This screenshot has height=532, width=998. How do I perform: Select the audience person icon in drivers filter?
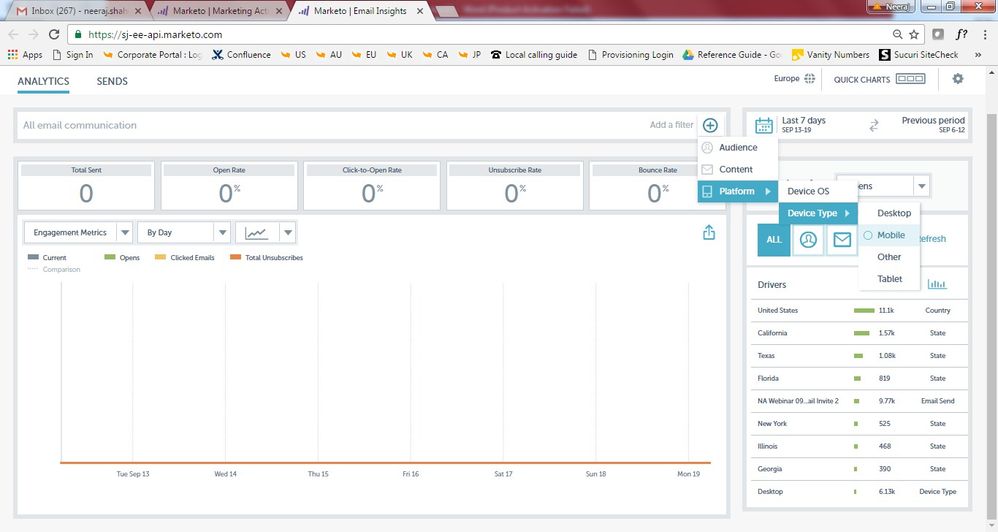pyautogui.click(x=807, y=240)
